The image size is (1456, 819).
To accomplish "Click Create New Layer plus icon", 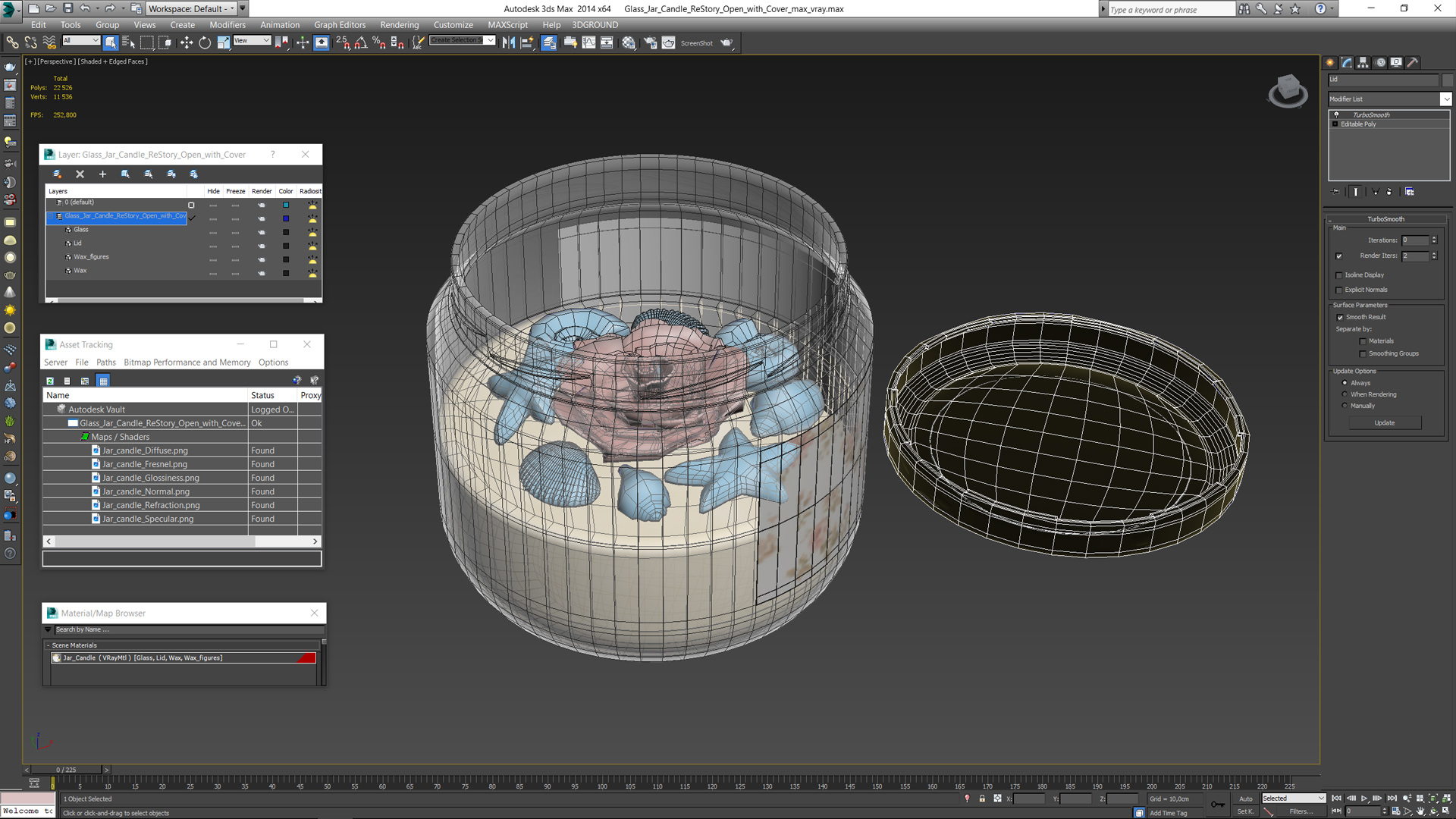I will coord(102,174).
